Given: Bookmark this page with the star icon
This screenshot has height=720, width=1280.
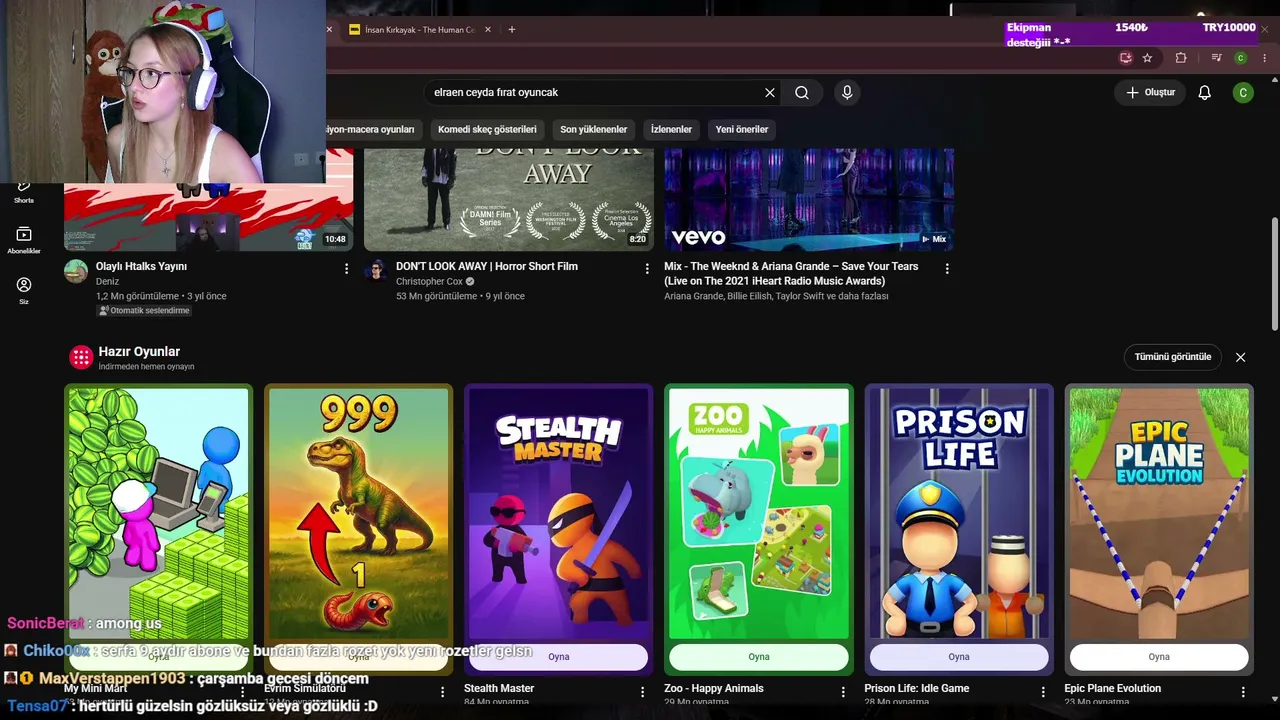Looking at the screenshot, I should 1147,58.
